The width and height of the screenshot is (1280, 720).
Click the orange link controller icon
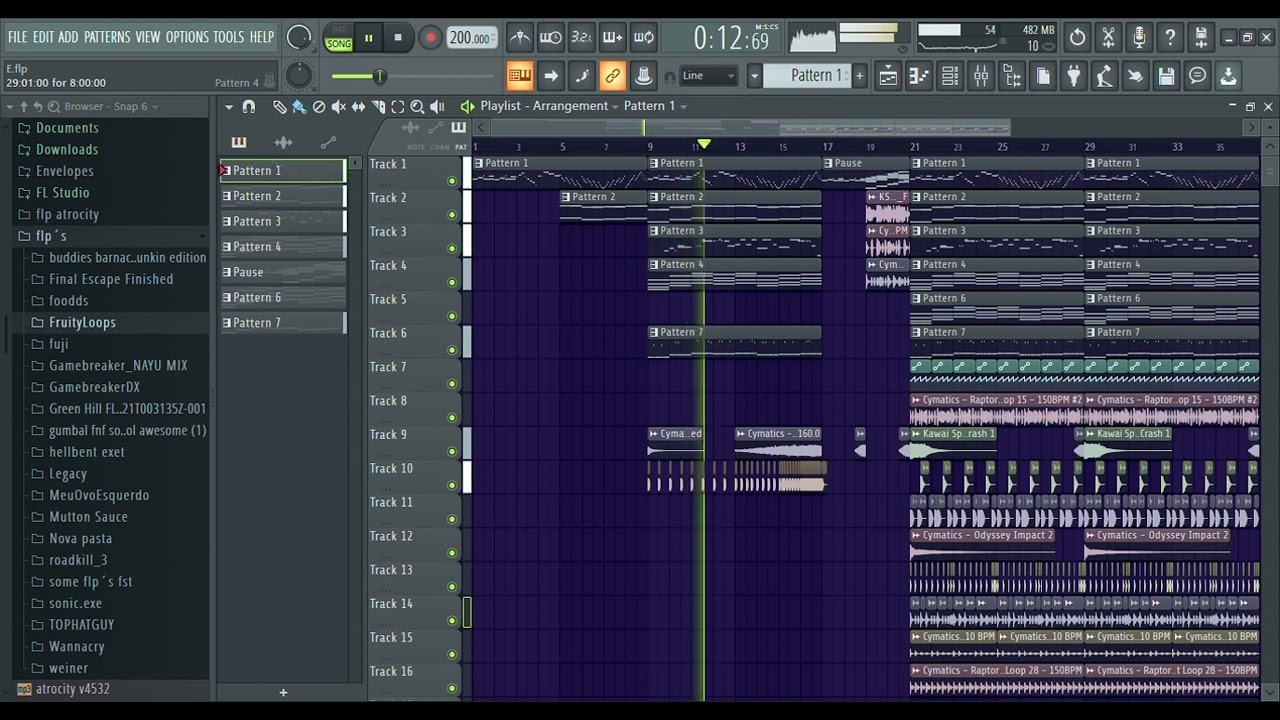613,76
